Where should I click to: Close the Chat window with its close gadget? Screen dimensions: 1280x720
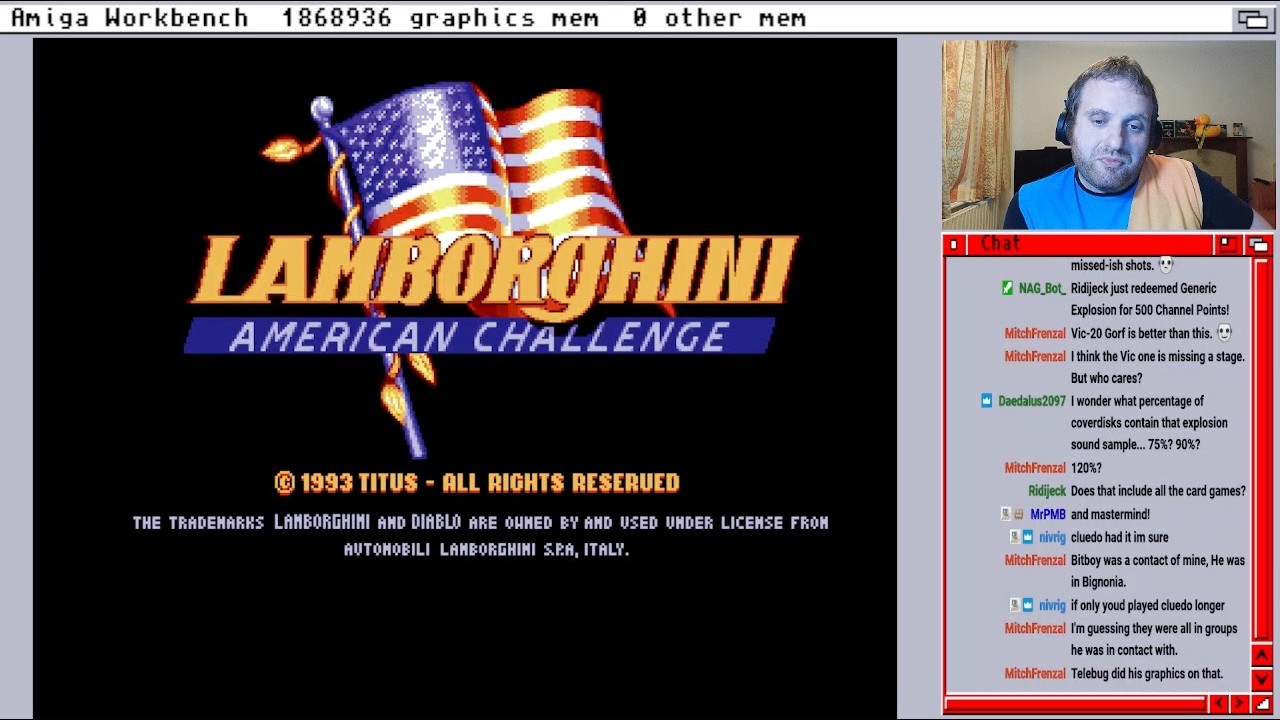tap(954, 244)
